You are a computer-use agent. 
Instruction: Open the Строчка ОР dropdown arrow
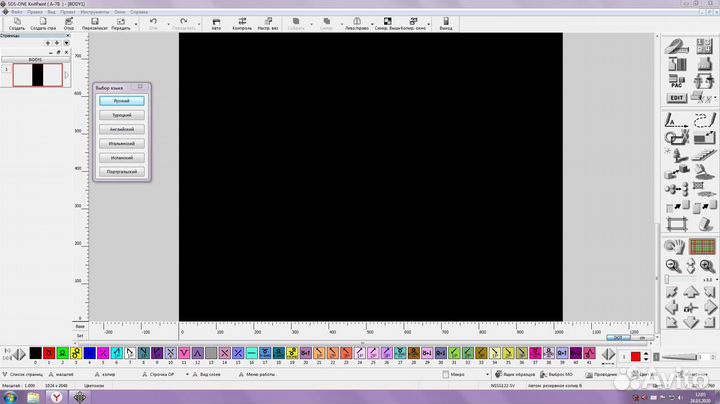pos(187,375)
